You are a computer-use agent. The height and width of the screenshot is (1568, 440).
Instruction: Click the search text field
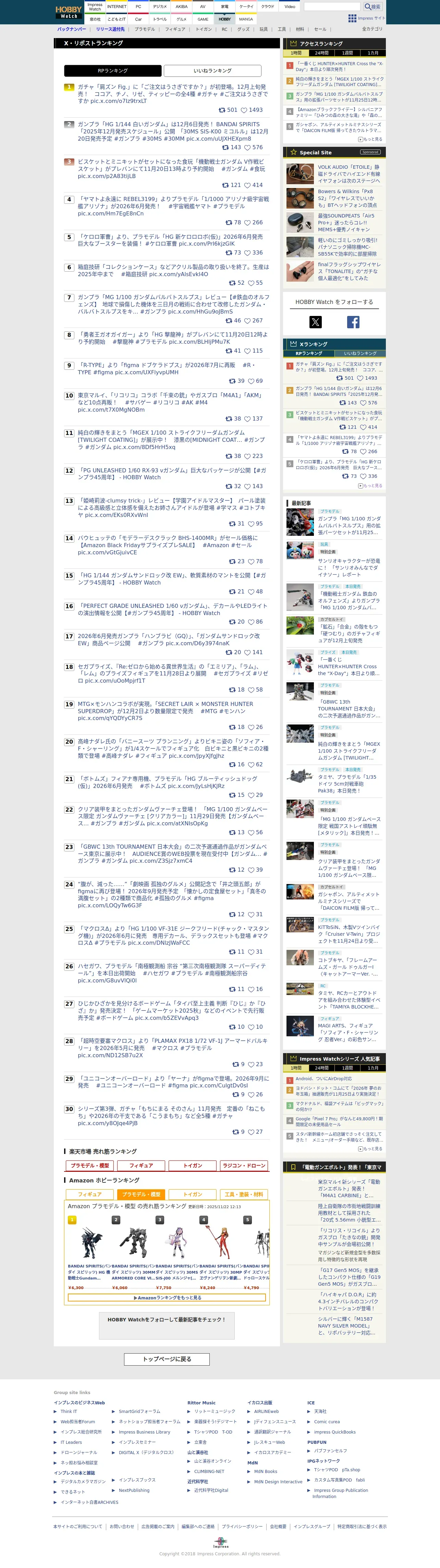[332, 7]
